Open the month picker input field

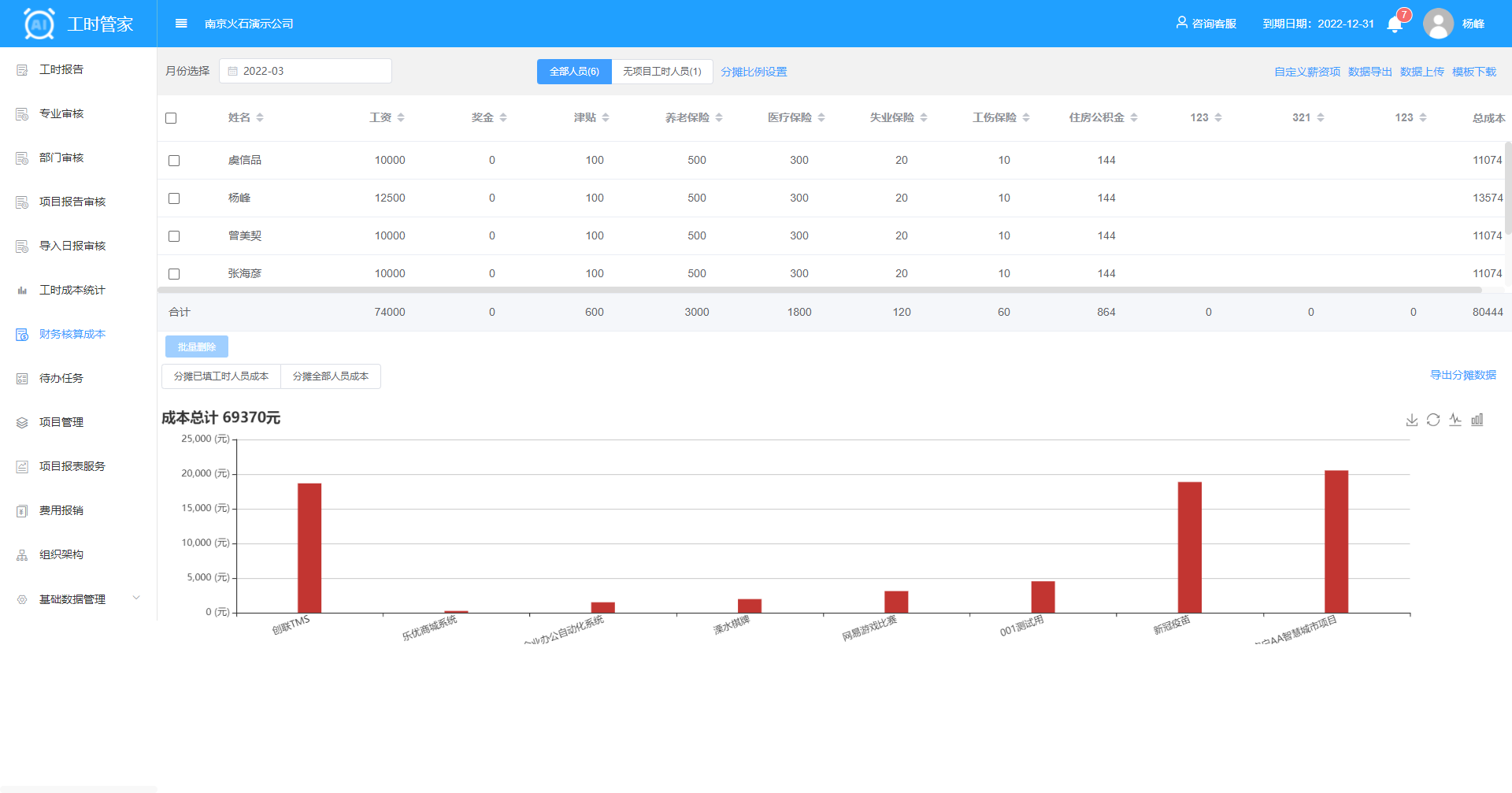(x=306, y=71)
